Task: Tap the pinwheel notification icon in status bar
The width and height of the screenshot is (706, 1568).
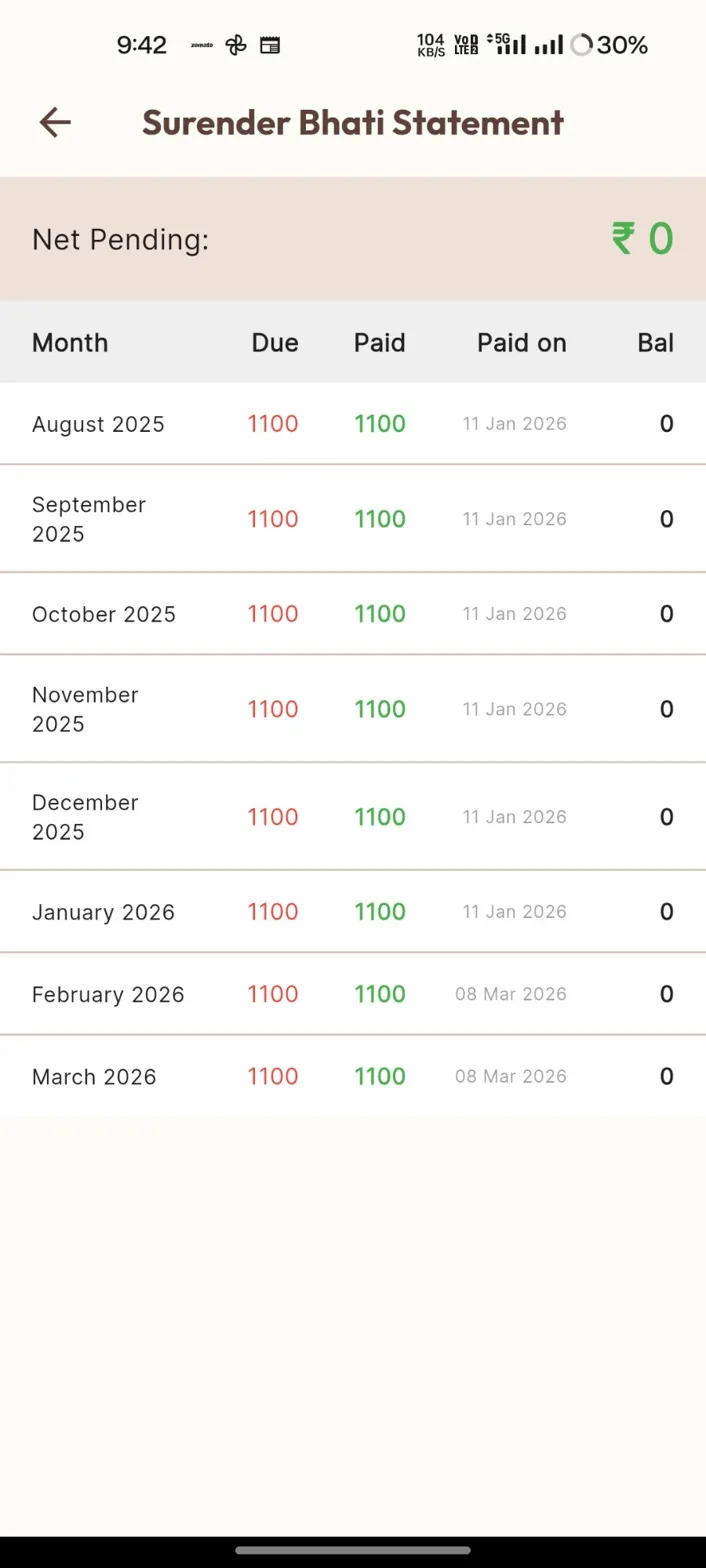Action: point(236,45)
